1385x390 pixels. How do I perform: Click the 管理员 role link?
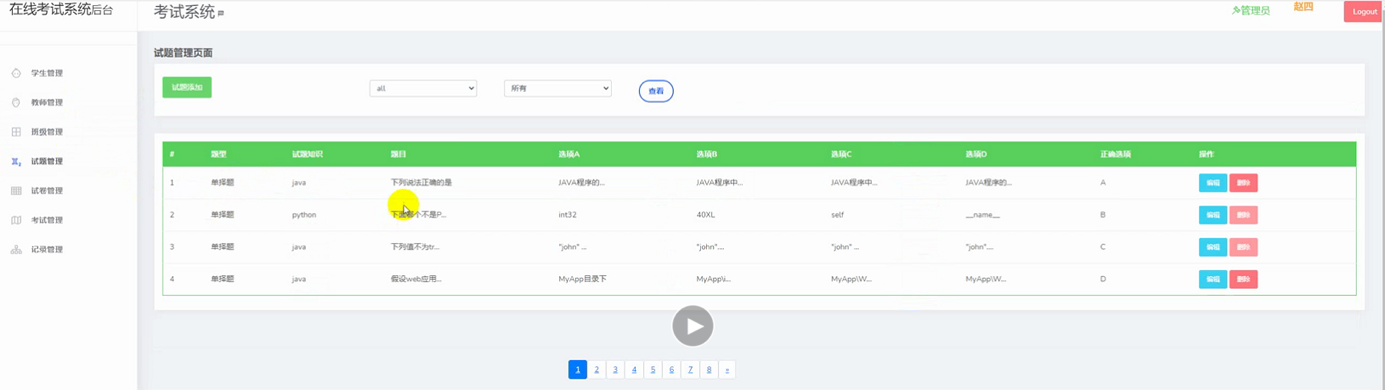[1251, 11]
